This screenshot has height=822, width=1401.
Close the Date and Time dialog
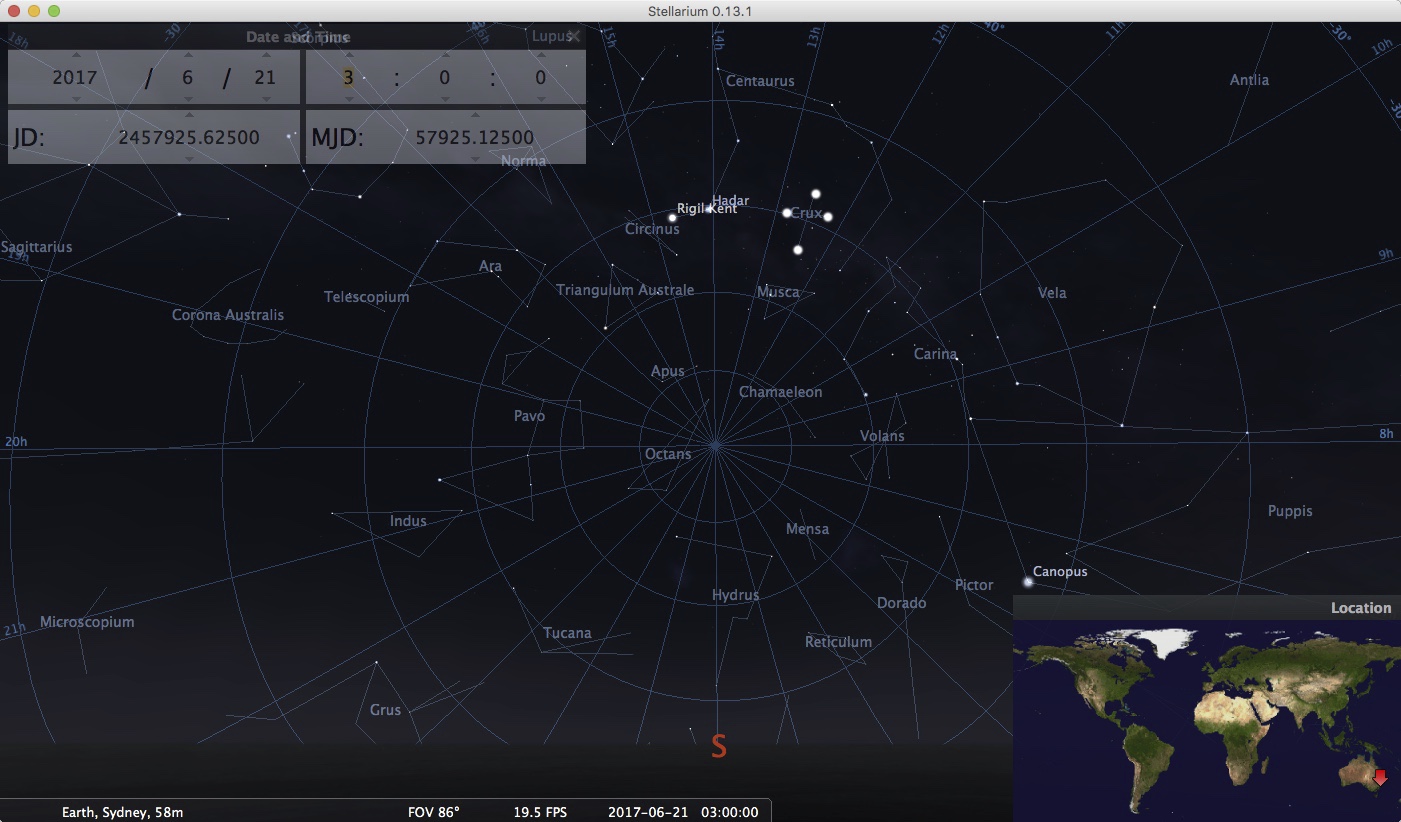pos(573,37)
